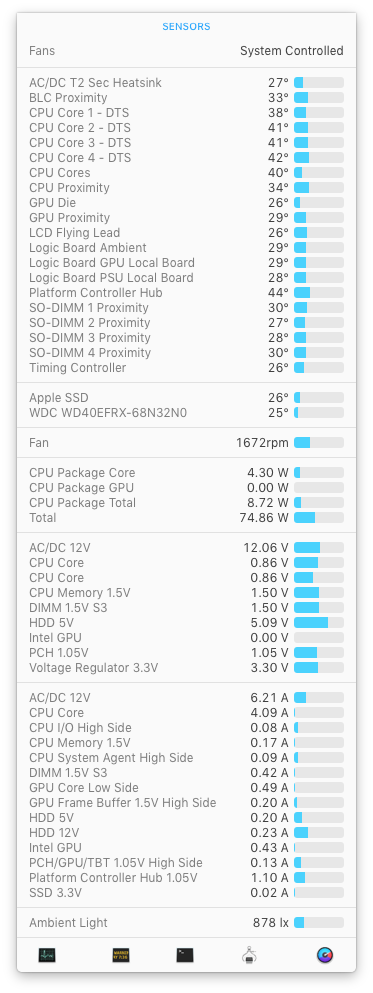
Task: Click the GPU Core Low Side current row
Action: (186, 788)
